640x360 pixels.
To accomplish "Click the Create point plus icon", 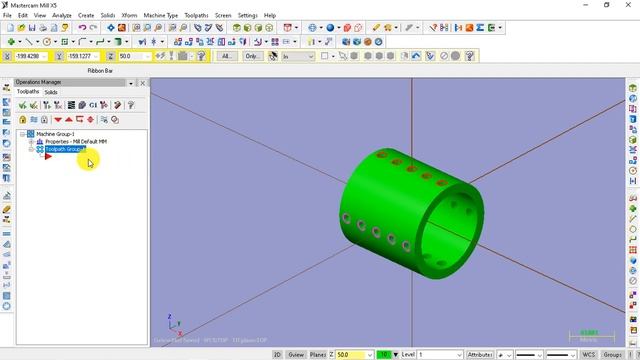I will (11, 42).
